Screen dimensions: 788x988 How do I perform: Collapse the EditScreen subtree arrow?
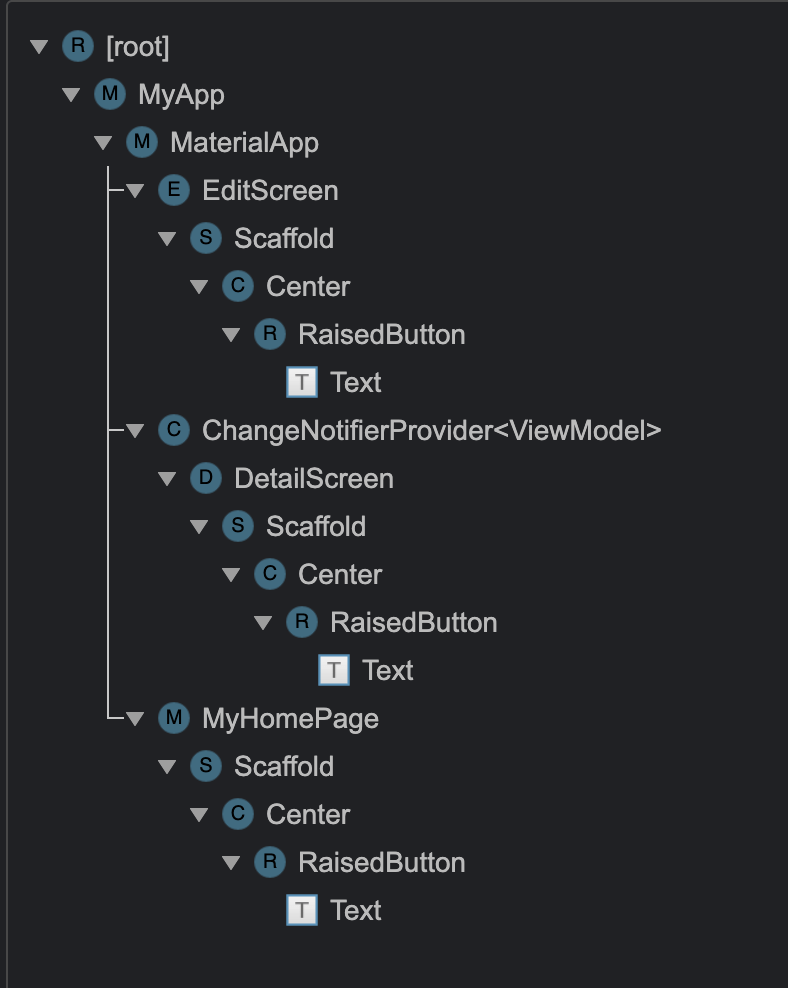coord(135,190)
